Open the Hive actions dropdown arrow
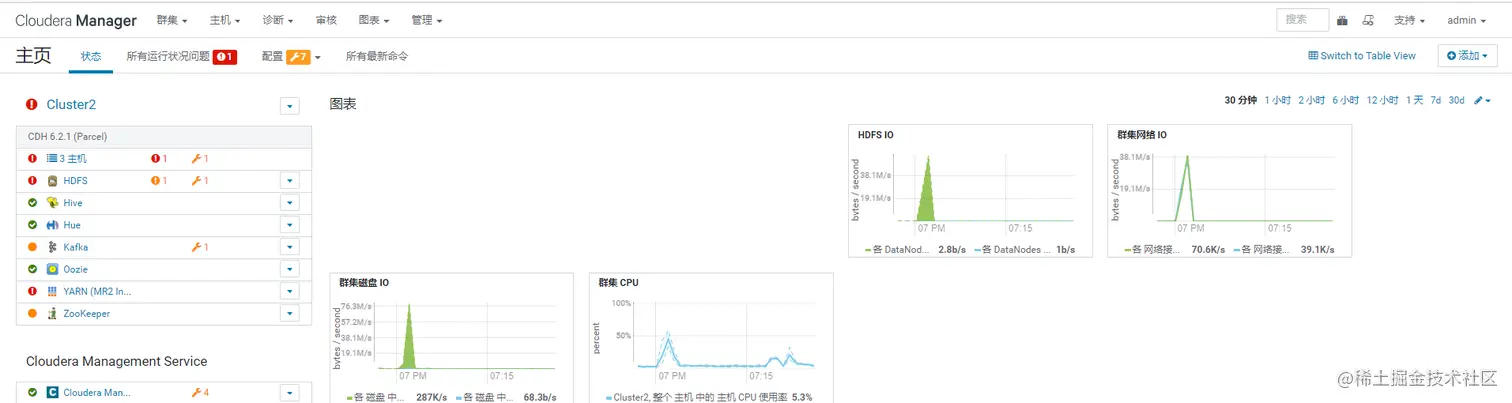Screen dimensions: 1512x403 (289, 203)
